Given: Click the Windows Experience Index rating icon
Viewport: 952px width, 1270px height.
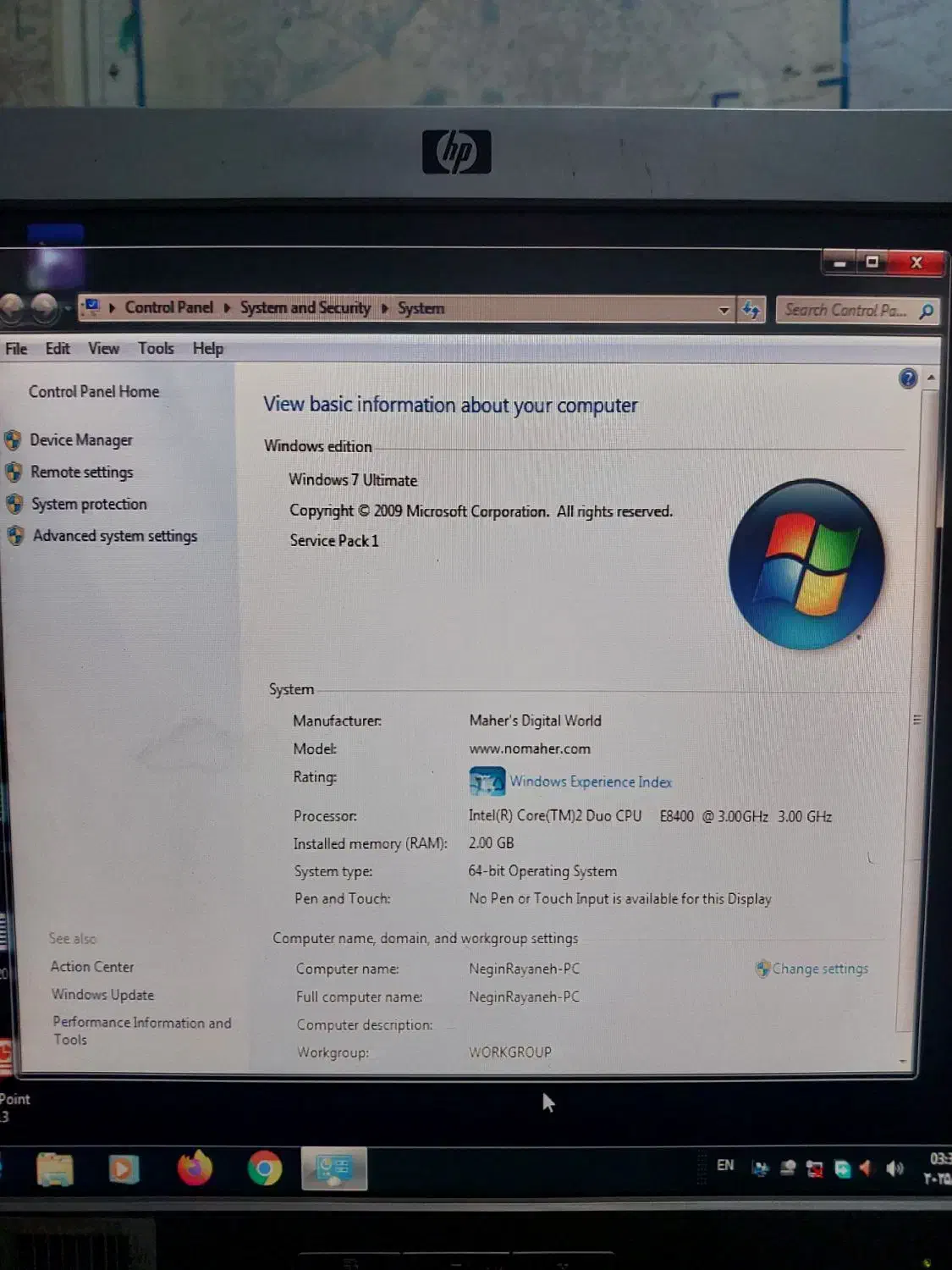Looking at the screenshot, I should click(x=487, y=781).
